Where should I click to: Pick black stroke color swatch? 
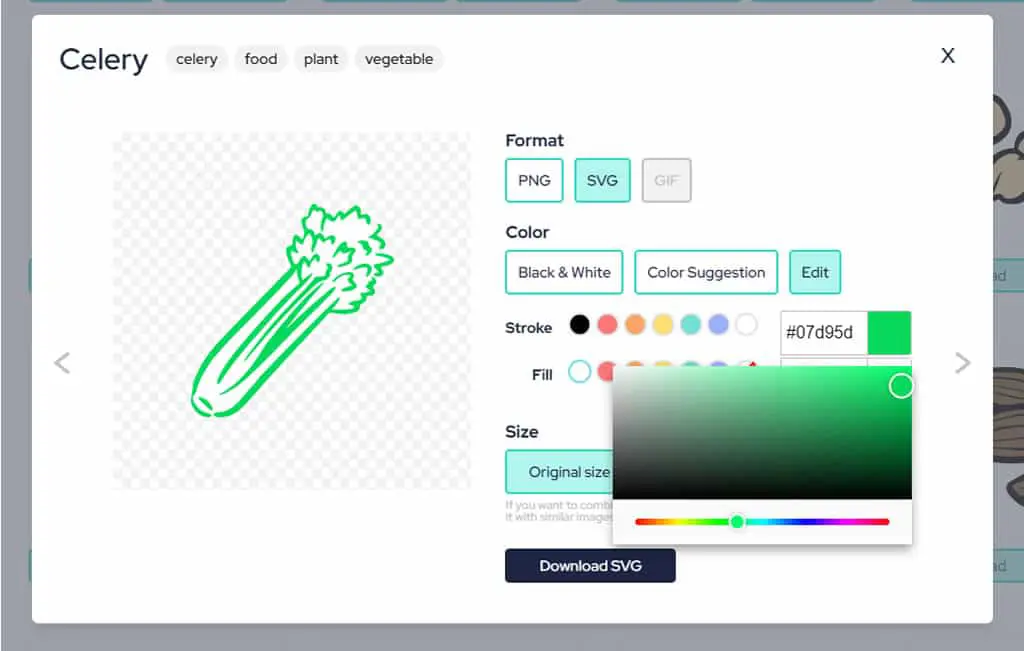coord(579,325)
